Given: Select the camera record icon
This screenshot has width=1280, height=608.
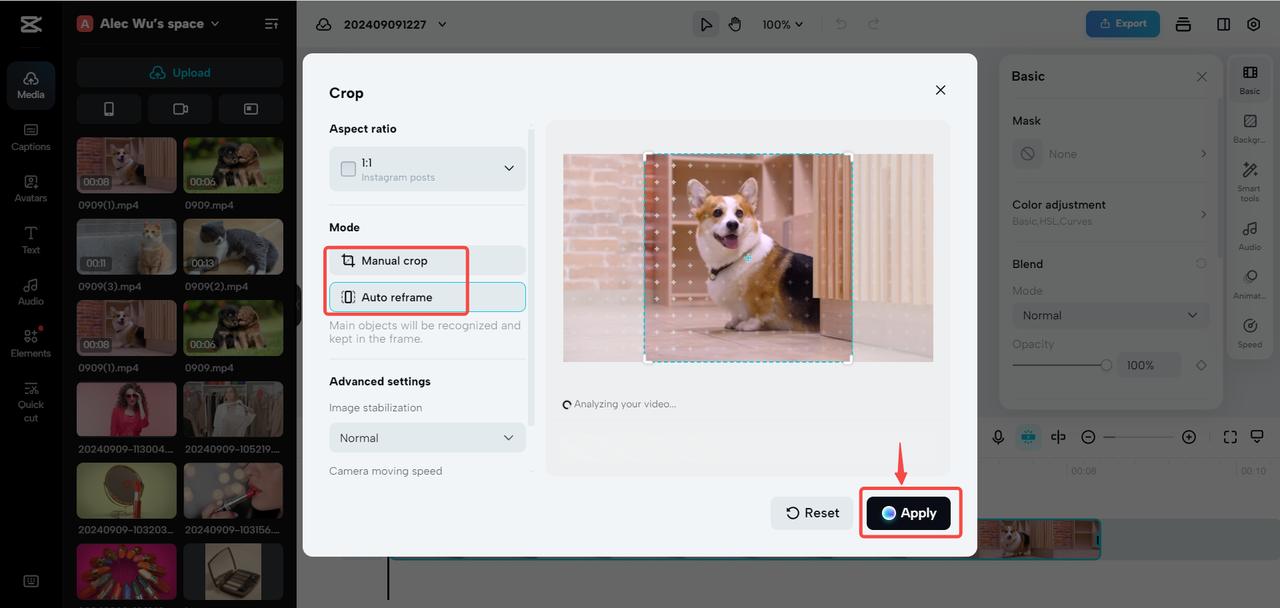Looking at the screenshot, I should (180, 109).
